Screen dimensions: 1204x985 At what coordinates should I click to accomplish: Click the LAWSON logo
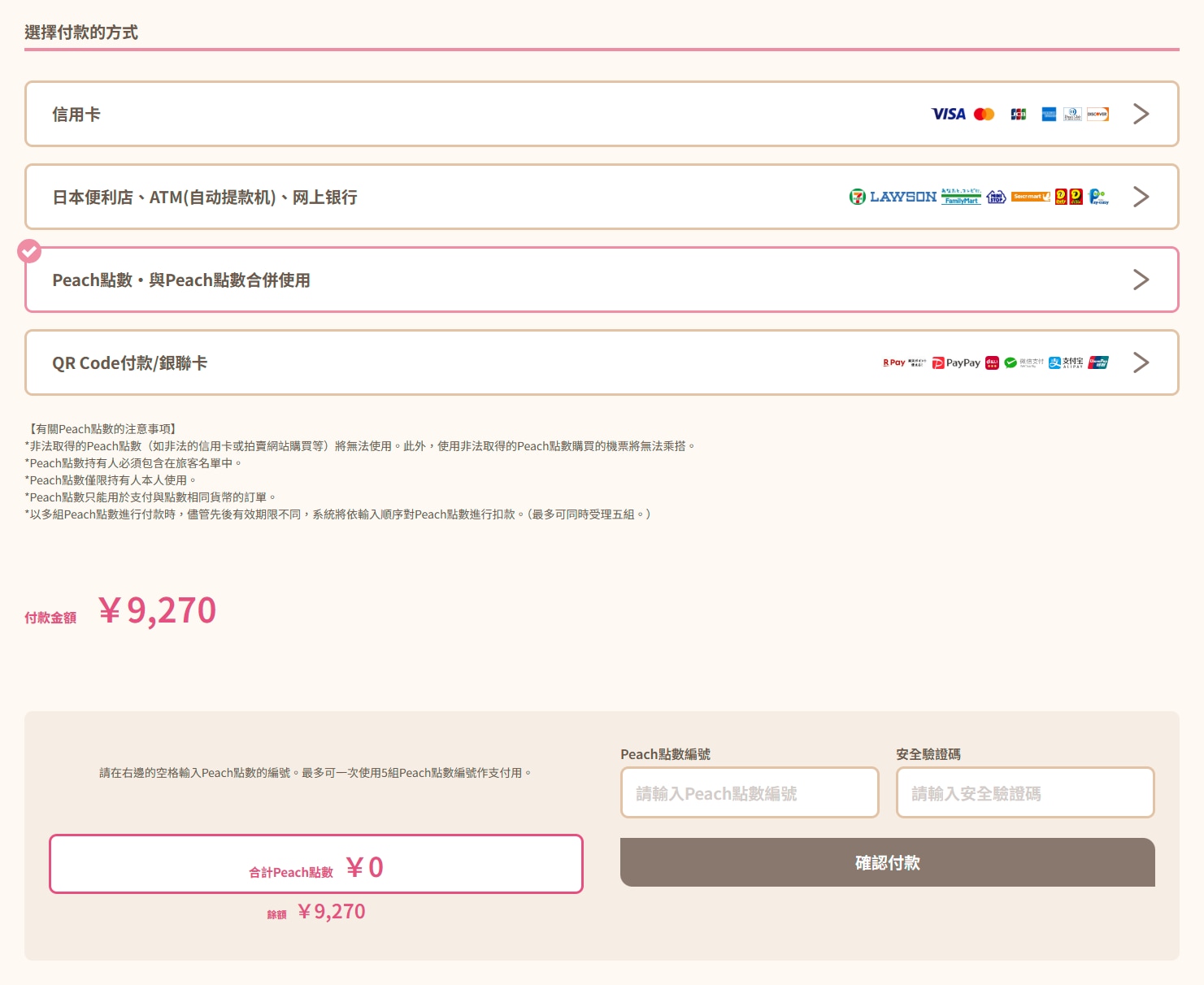point(903,197)
